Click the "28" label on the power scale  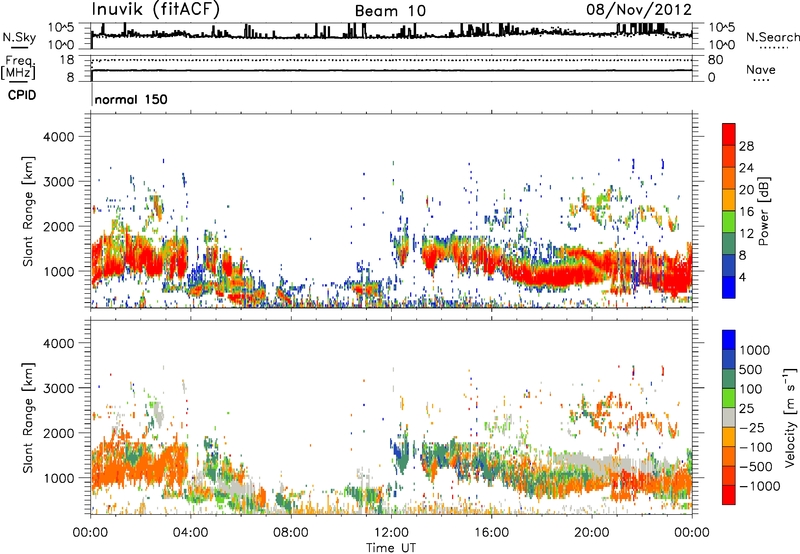746,146
